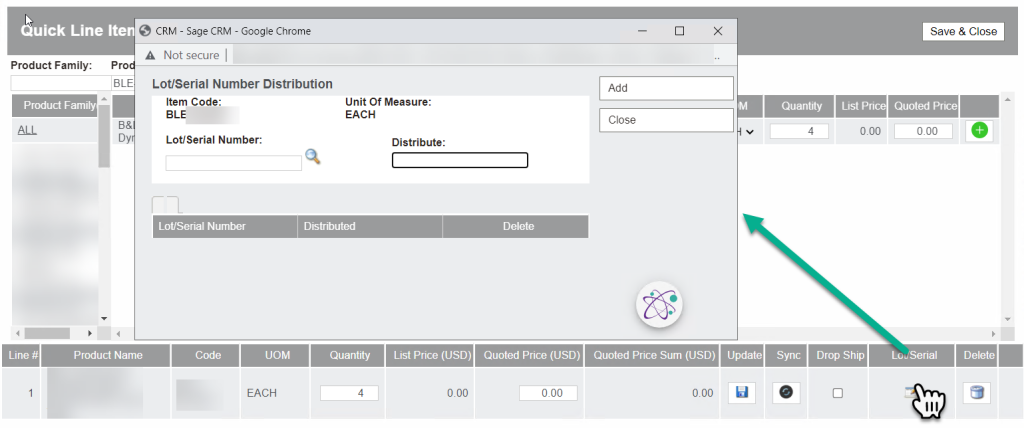Minimize the CRM Chrome popup window
Viewport: 1024px width, 428px height.
pos(643,31)
